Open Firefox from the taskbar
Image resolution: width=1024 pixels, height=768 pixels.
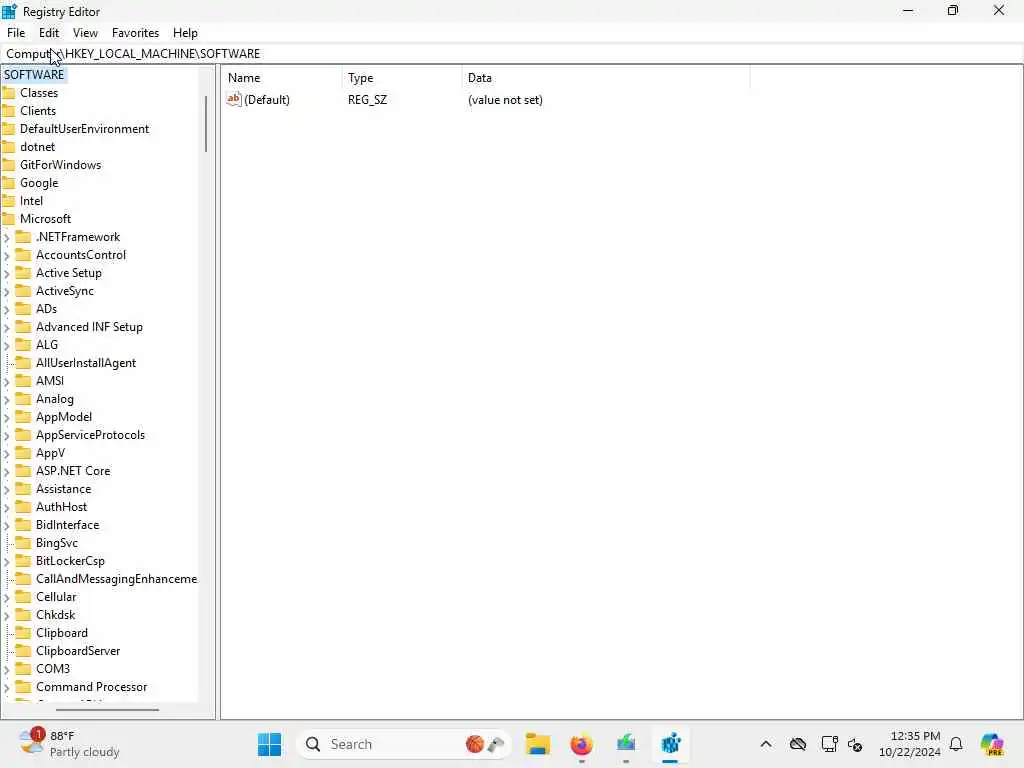tap(581, 744)
